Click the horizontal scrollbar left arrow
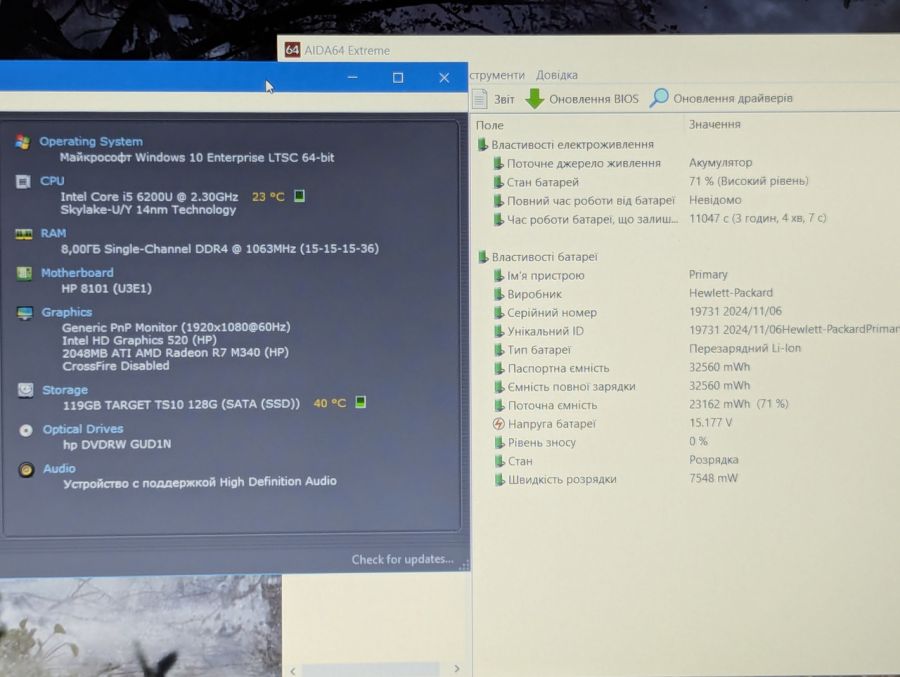The image size is (900, 677). pos(293,671)
